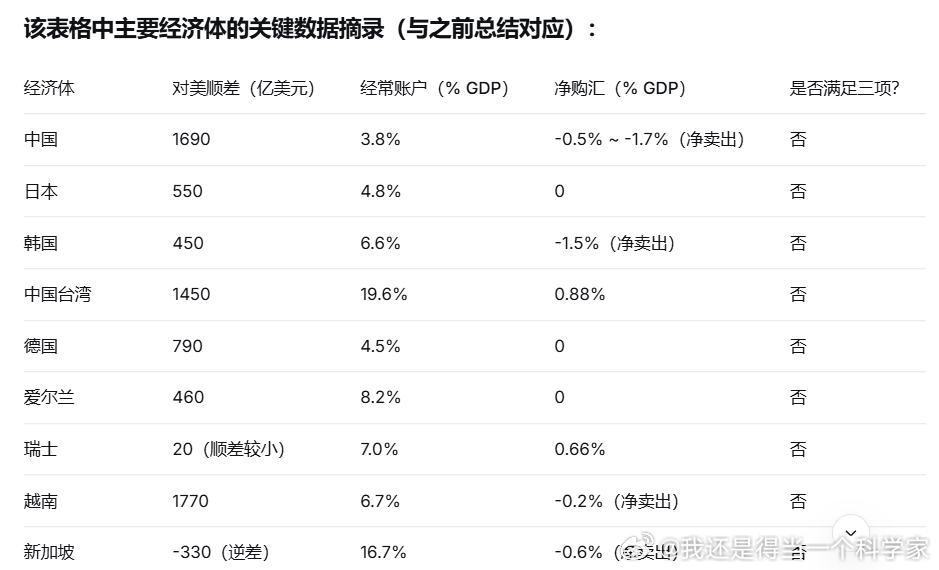The height and width of the screenshot is (570, 939).
Task: Select the 德国 row label
Action: [x=41, y=345]
